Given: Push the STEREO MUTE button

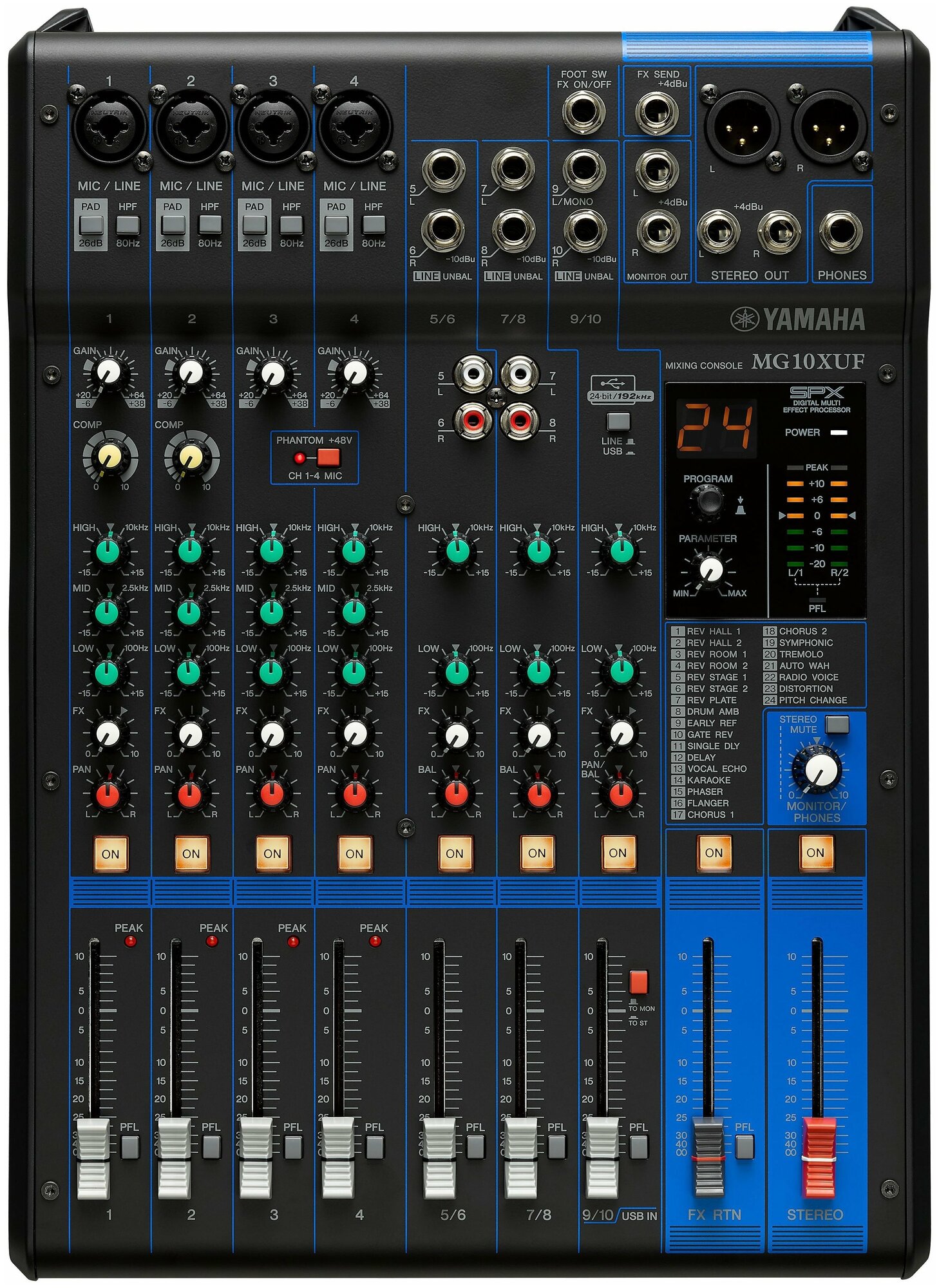Looking at the screenshot, I should (x=837, y=724).
